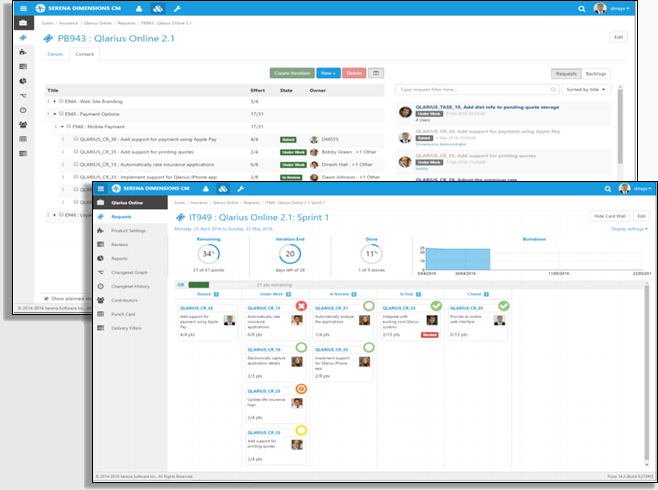Click search magnifier in front window header
Screen dimensions: 658x490
[x=608, y=189]
